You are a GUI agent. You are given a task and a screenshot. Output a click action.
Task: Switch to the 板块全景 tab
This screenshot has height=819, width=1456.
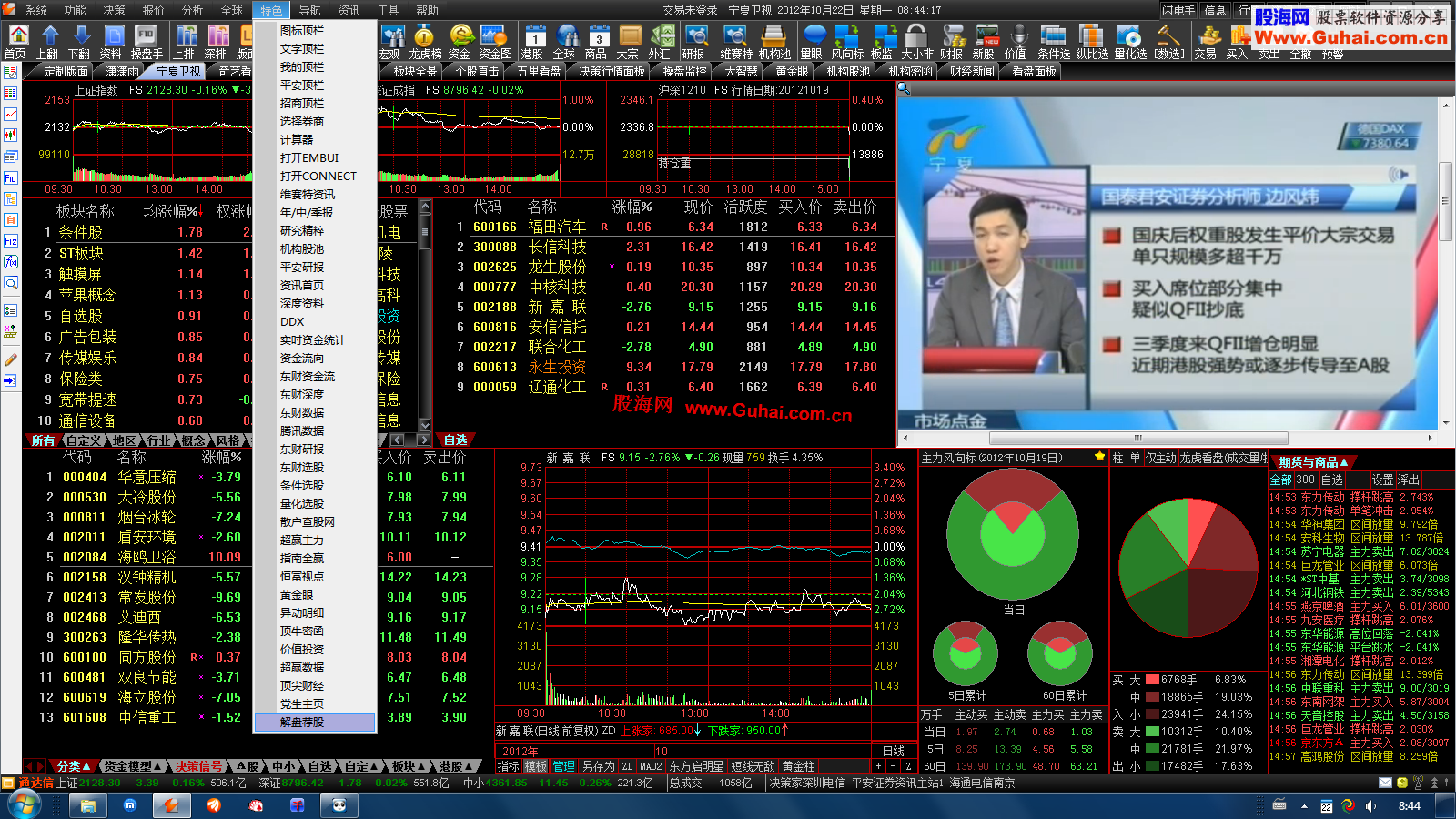pos(415,71)
